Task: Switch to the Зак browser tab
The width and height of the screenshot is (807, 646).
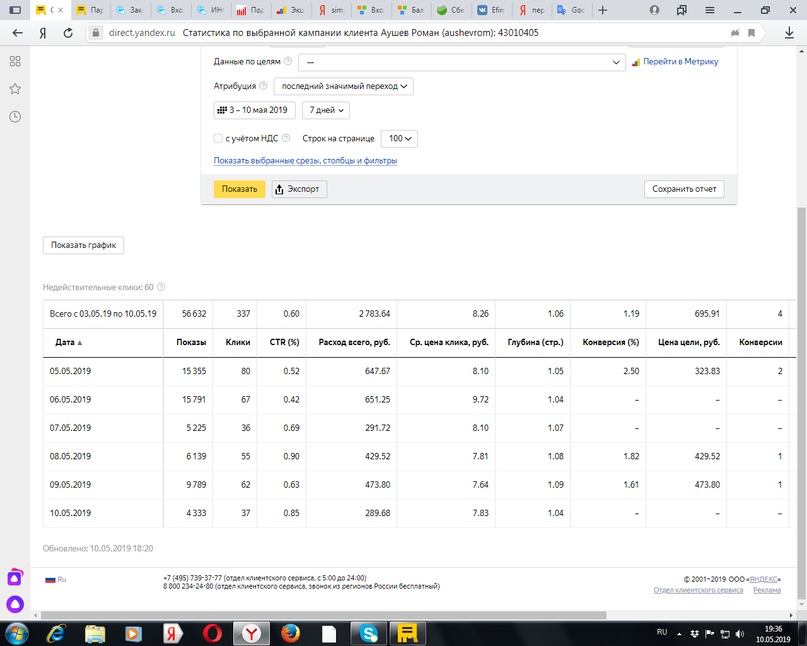Action: point(129,10)
